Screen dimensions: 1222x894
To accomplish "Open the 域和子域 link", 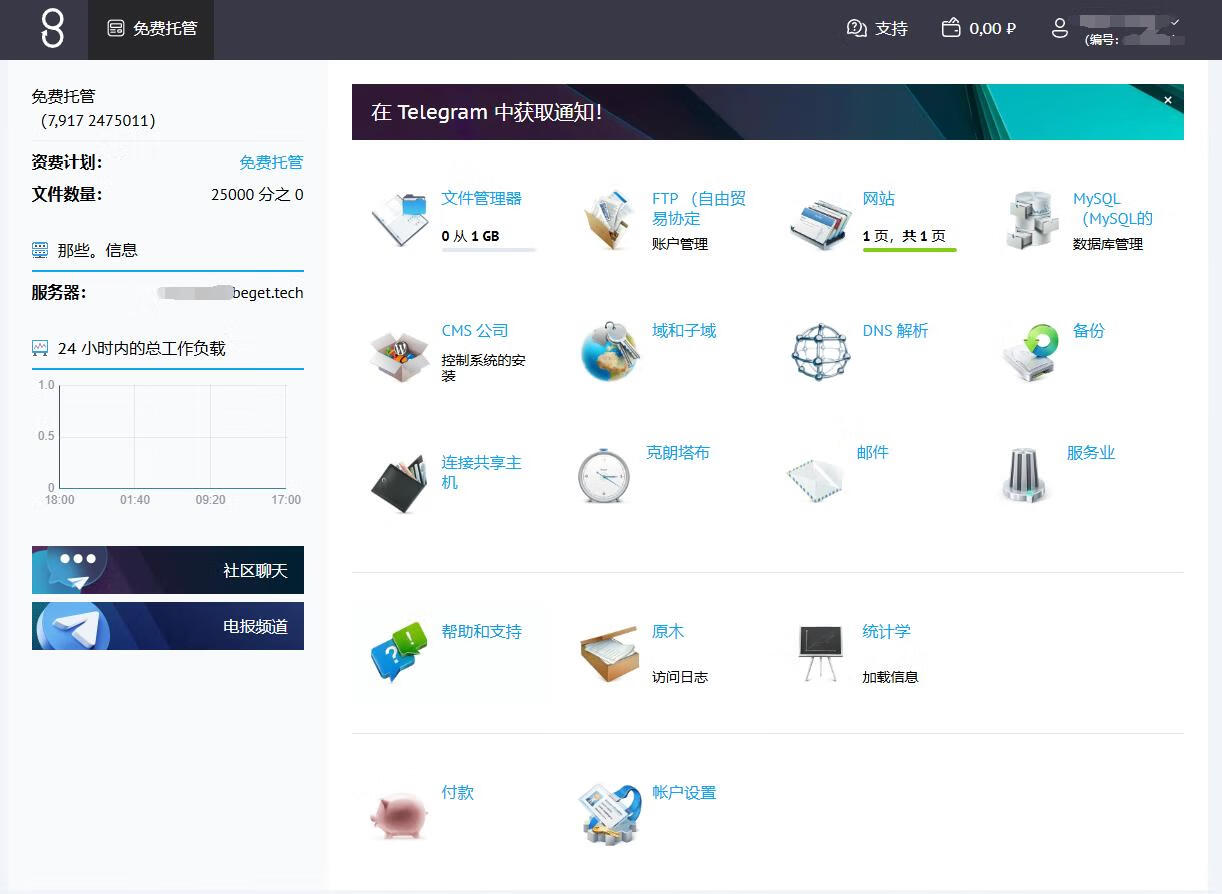I will 684,331.
